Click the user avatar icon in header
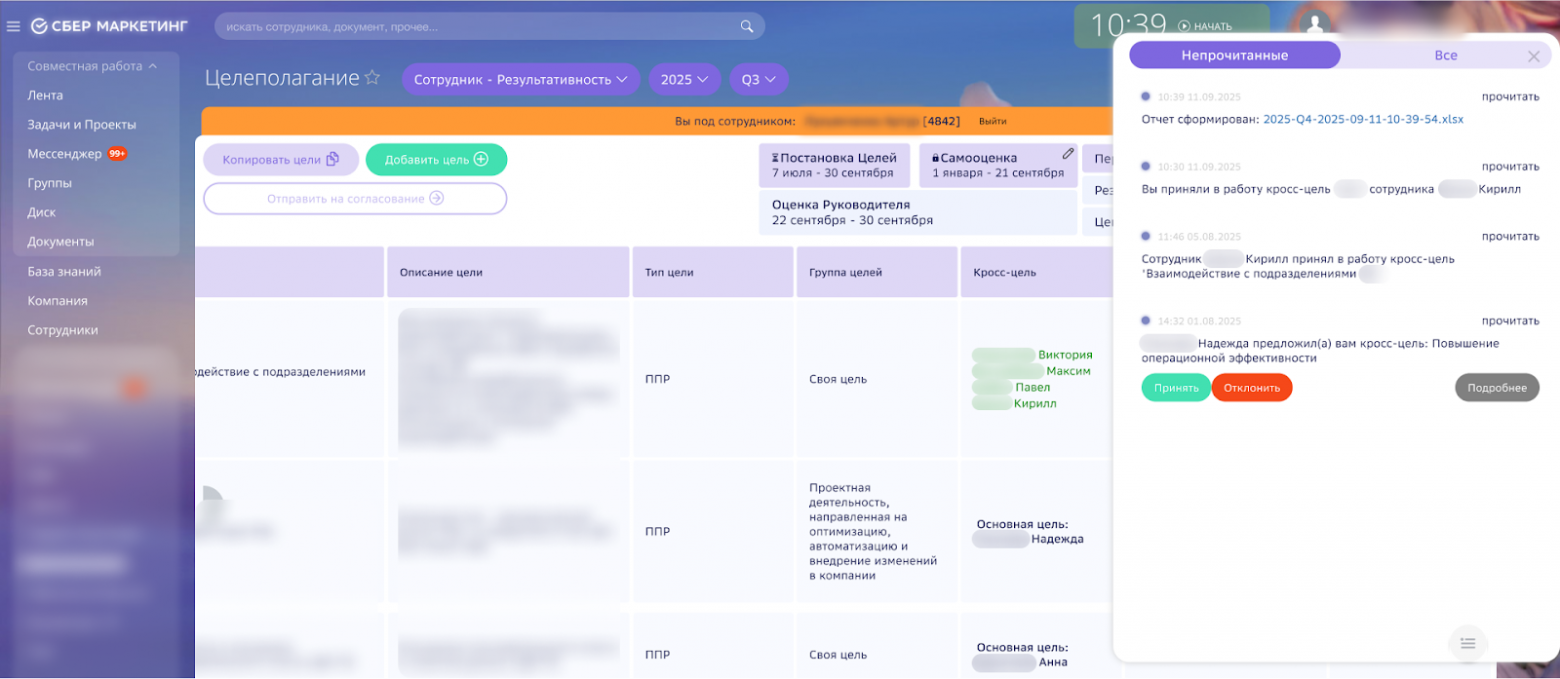 pos(1317,24)
